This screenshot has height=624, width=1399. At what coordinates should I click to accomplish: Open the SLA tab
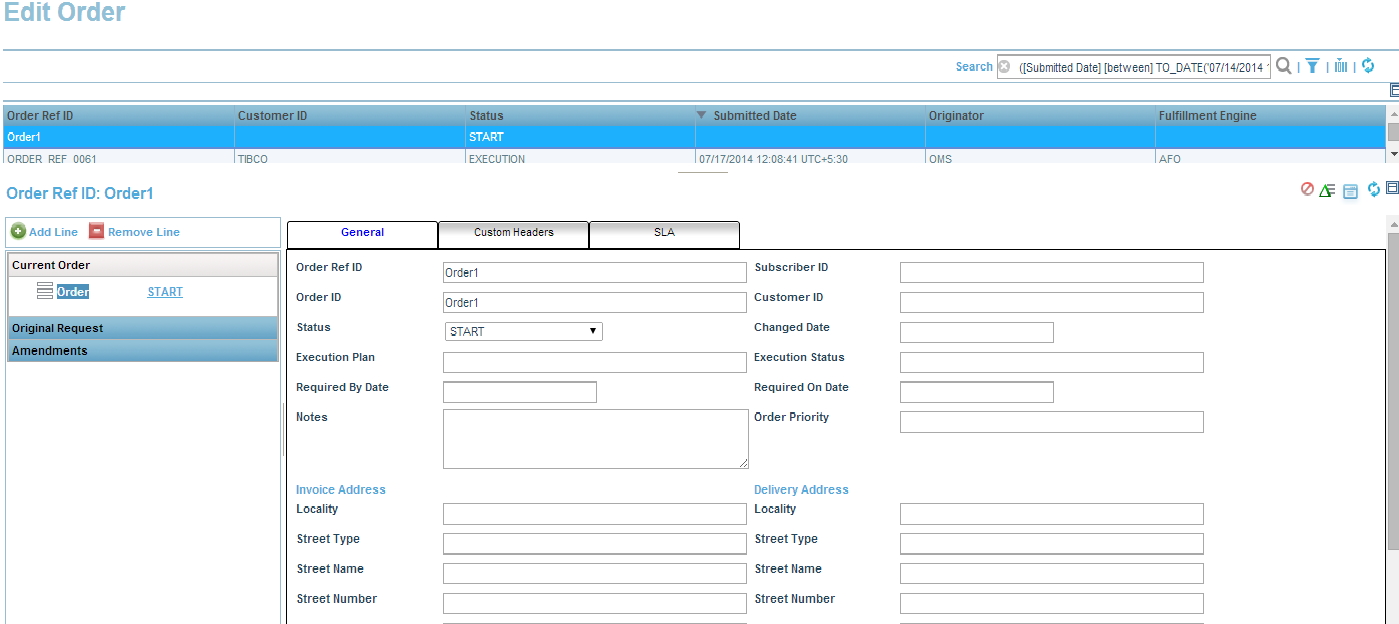(664, 233)
